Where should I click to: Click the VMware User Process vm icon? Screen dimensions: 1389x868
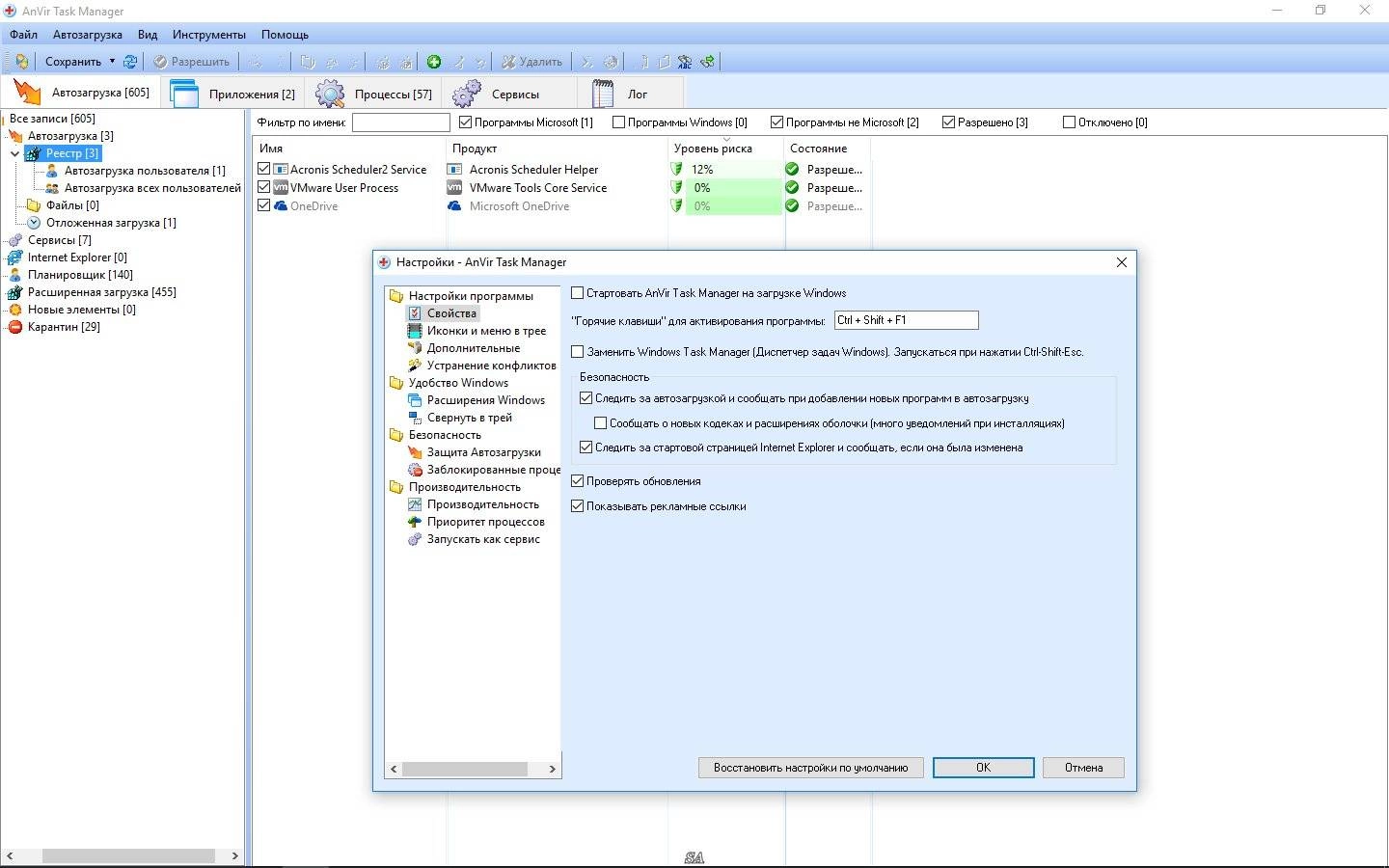[281, 187]
